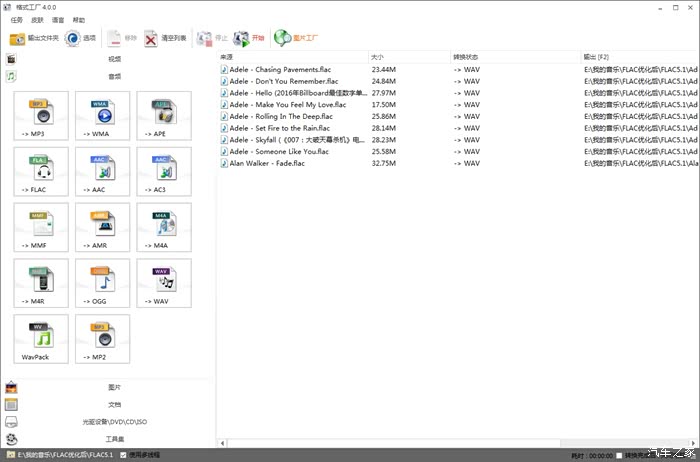Screen dimensions: 700x462
Task: Toggle the after-conversion checkbox in status bar
Action: pos(620,455)
